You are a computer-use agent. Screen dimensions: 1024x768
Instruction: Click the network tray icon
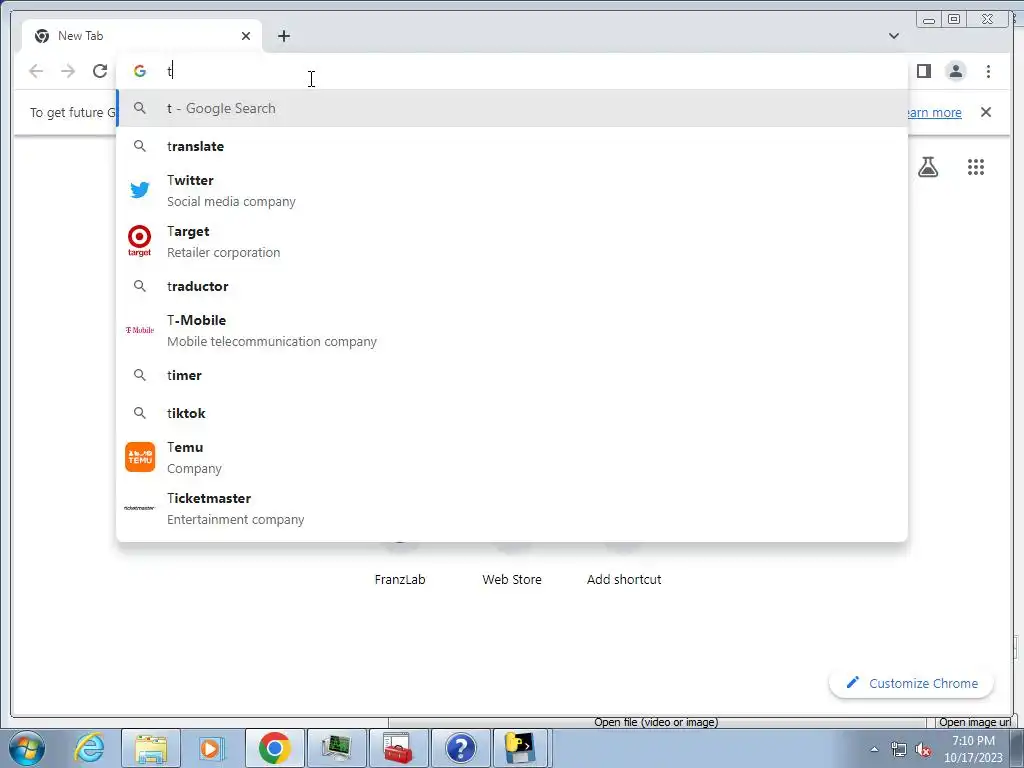tap(899, 749)
